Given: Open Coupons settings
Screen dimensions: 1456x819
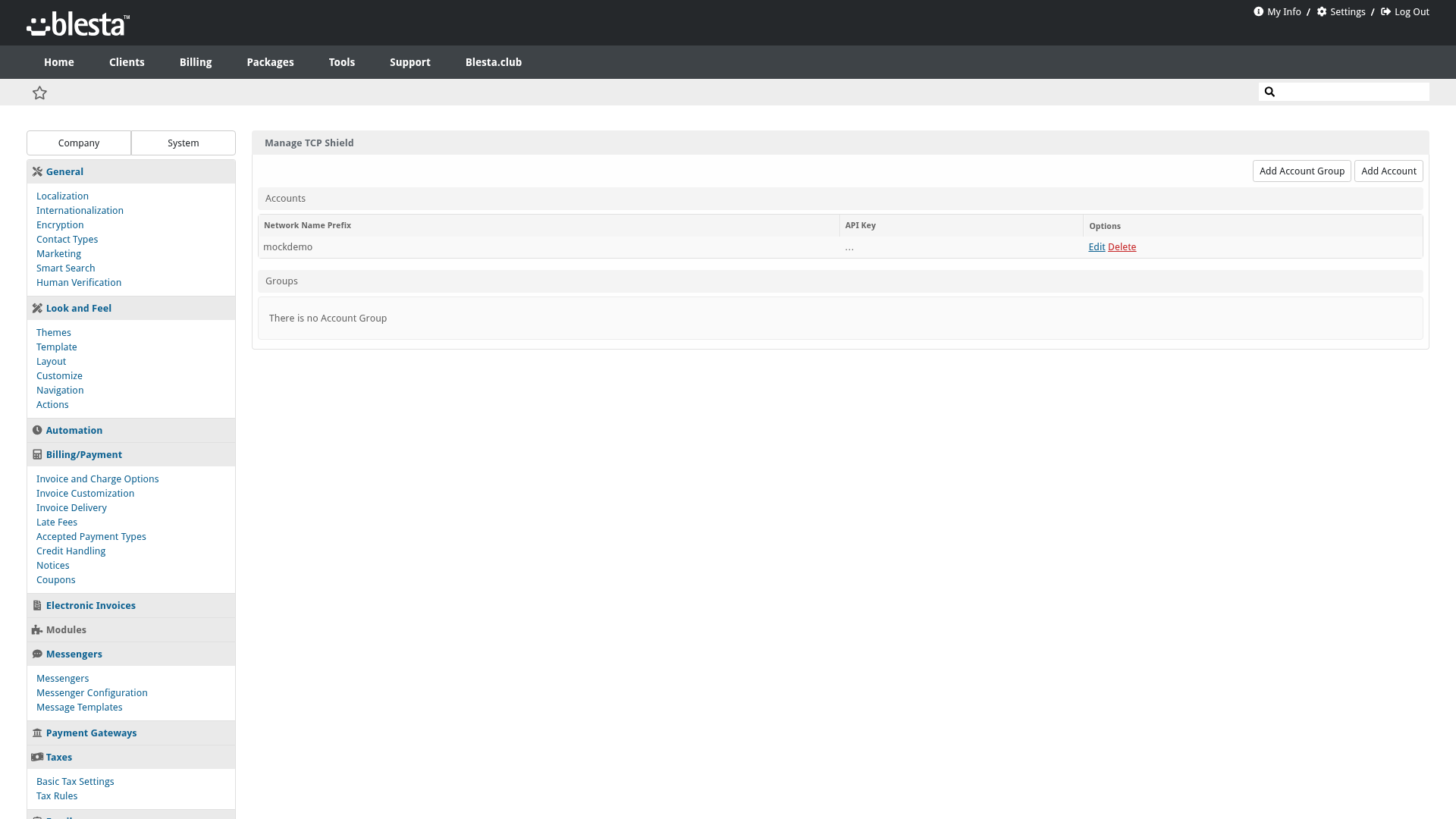Looking at the screenshot, I should pyautogui.click(x=55, y=579).
